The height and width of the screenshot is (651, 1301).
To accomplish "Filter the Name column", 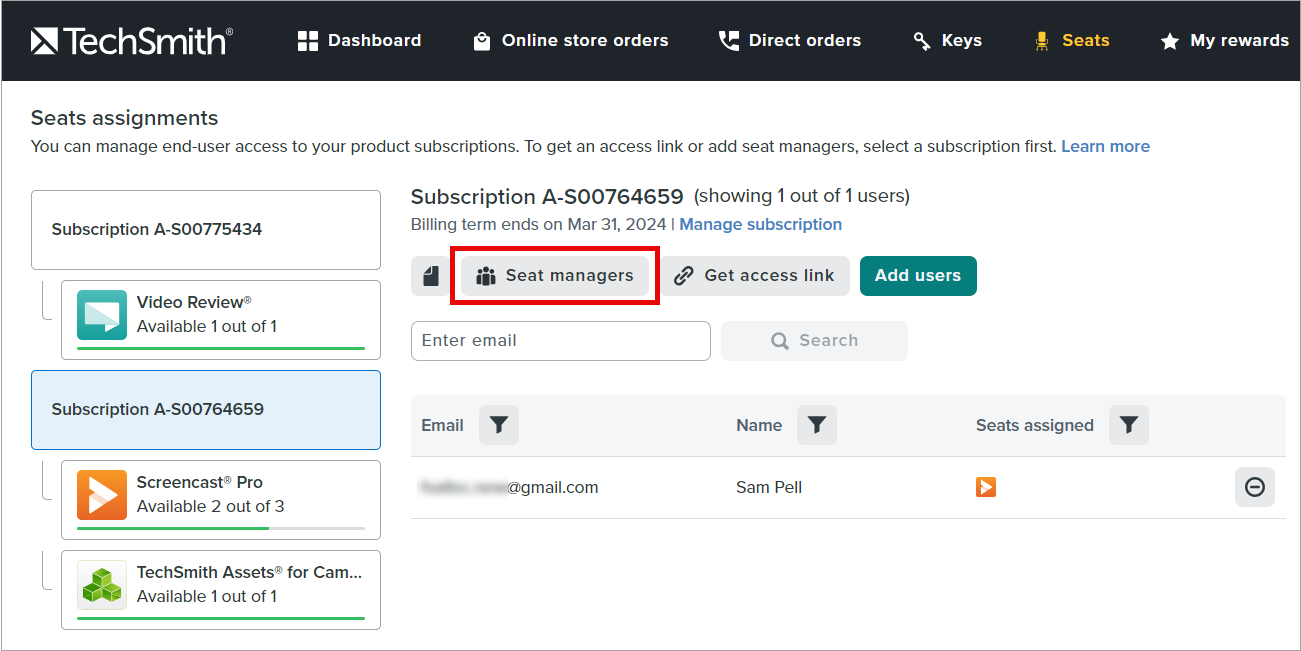I will tap(817, 425).
